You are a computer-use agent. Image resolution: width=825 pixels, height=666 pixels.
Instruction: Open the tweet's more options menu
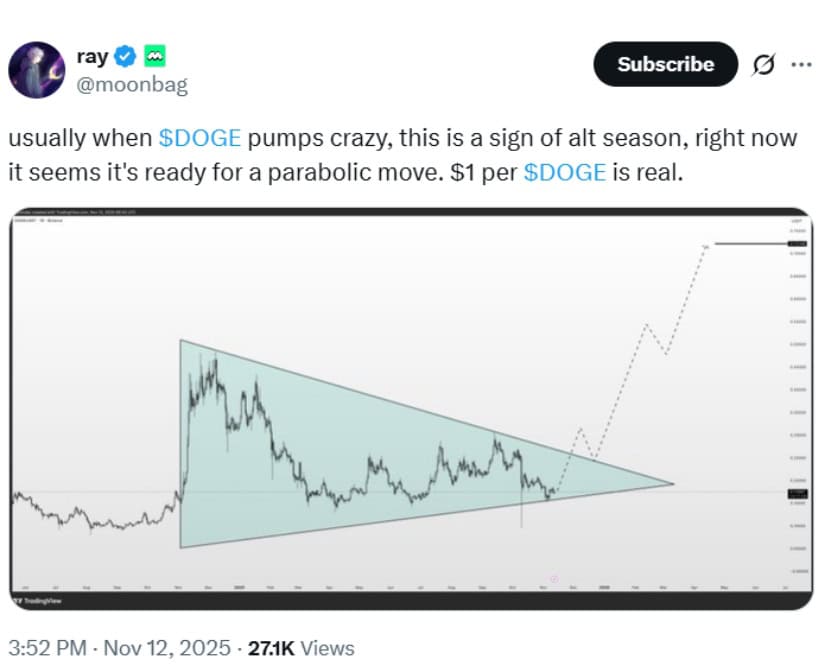(803, 64)
